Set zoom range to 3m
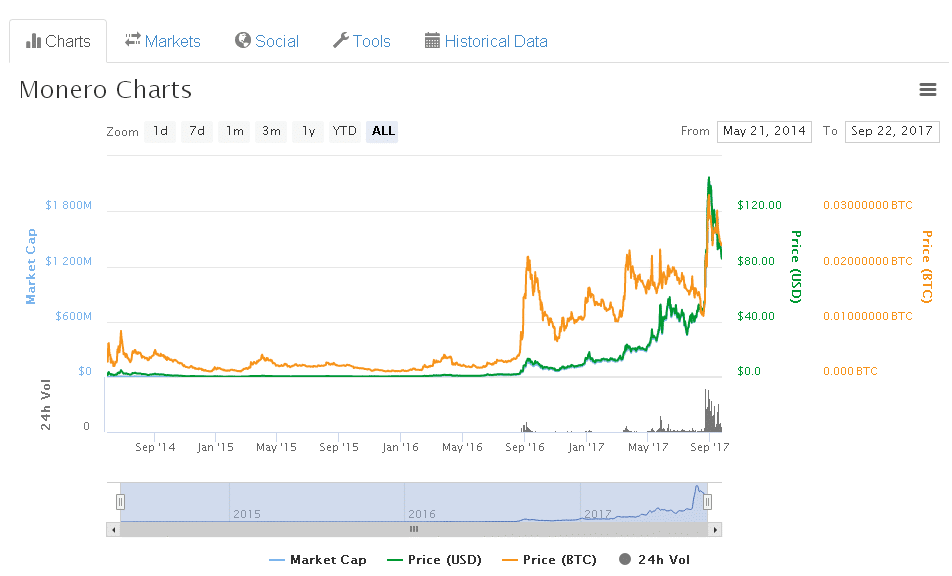The image size is (952, 576). click(x=271, y=131)
